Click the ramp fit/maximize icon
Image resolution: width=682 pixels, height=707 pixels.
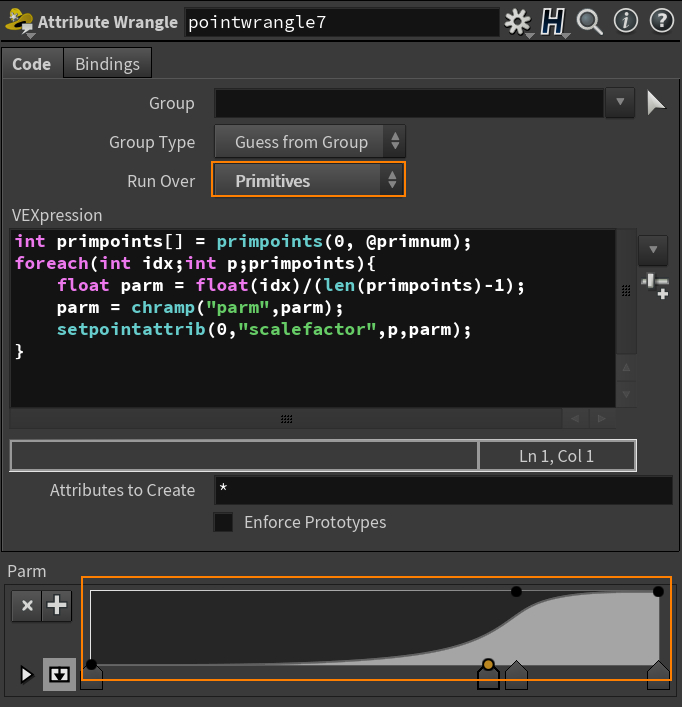point(59,675)
